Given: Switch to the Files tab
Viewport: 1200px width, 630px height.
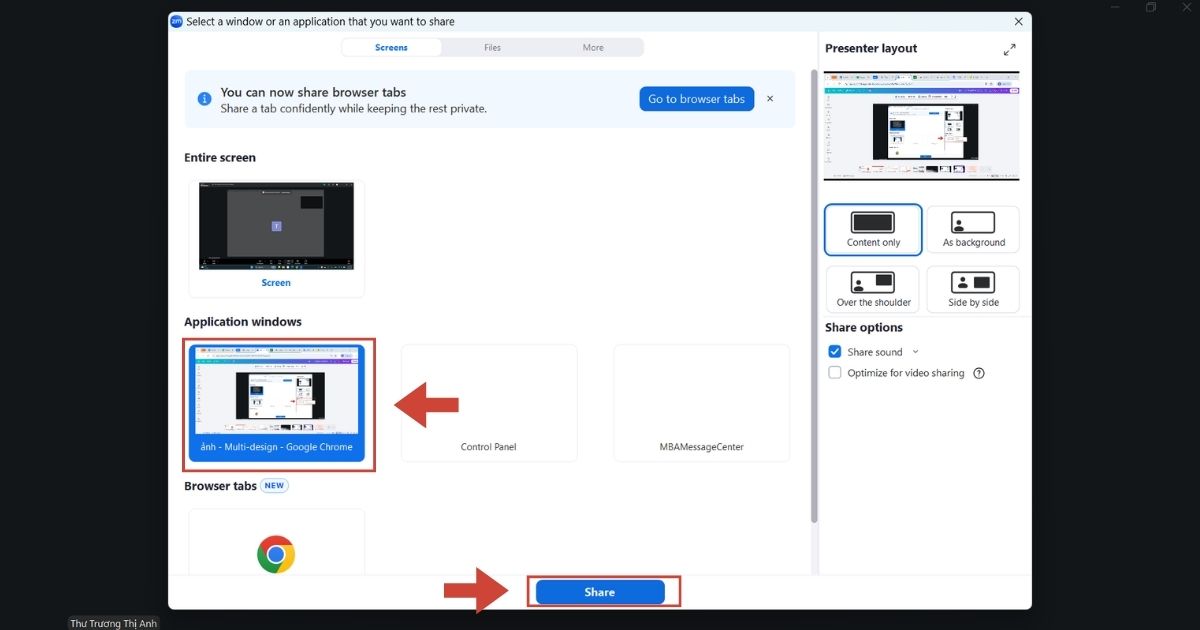Looking at the screenshot, I should tap(492, 47).
